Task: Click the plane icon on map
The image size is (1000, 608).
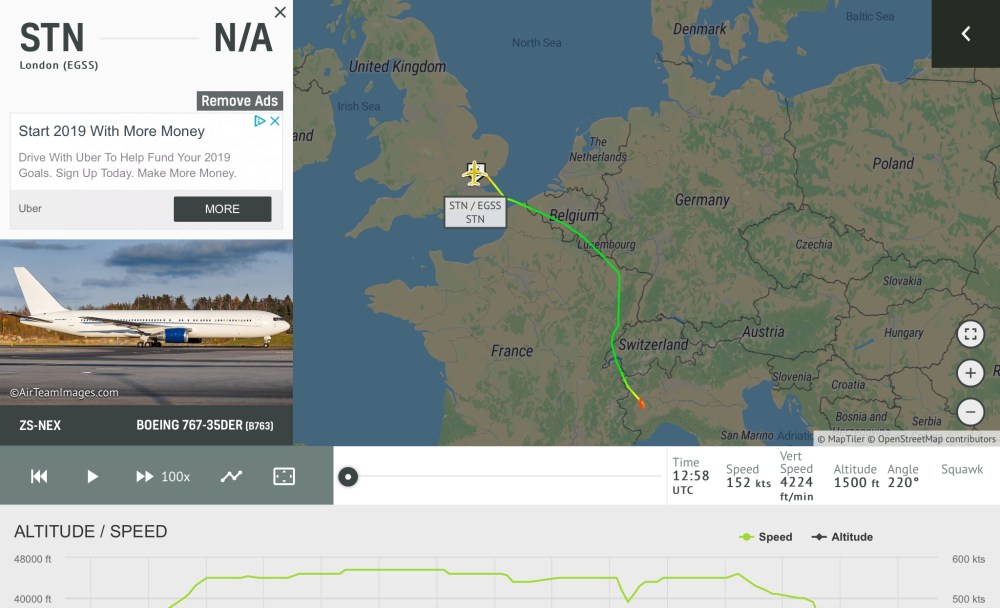Action: point(475,173)
